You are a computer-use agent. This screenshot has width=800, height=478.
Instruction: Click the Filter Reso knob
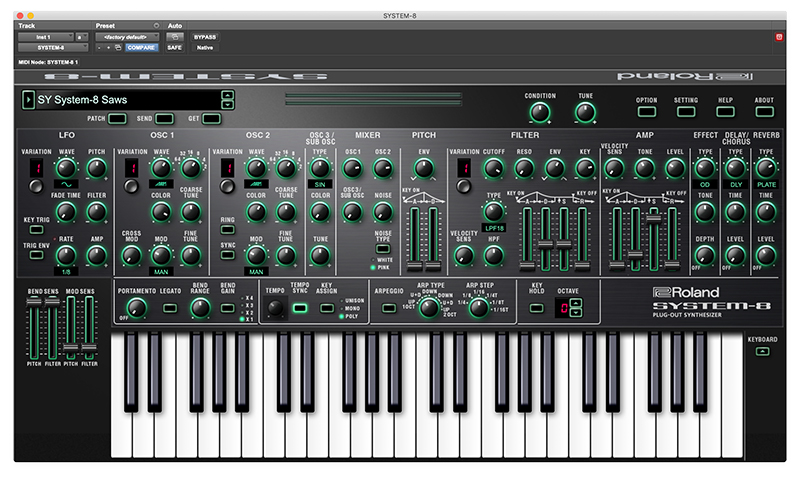(x=524, y=168)
